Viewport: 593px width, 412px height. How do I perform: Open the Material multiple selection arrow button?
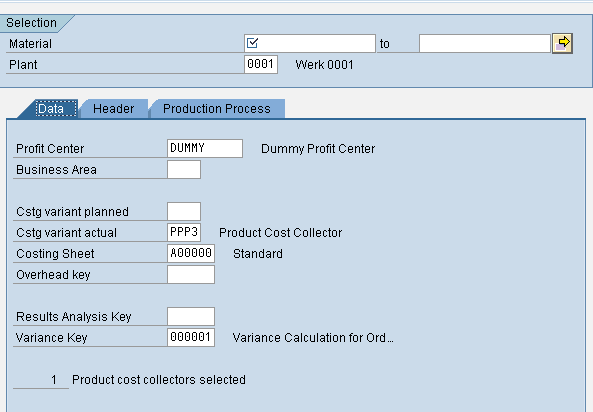(562, 43)
